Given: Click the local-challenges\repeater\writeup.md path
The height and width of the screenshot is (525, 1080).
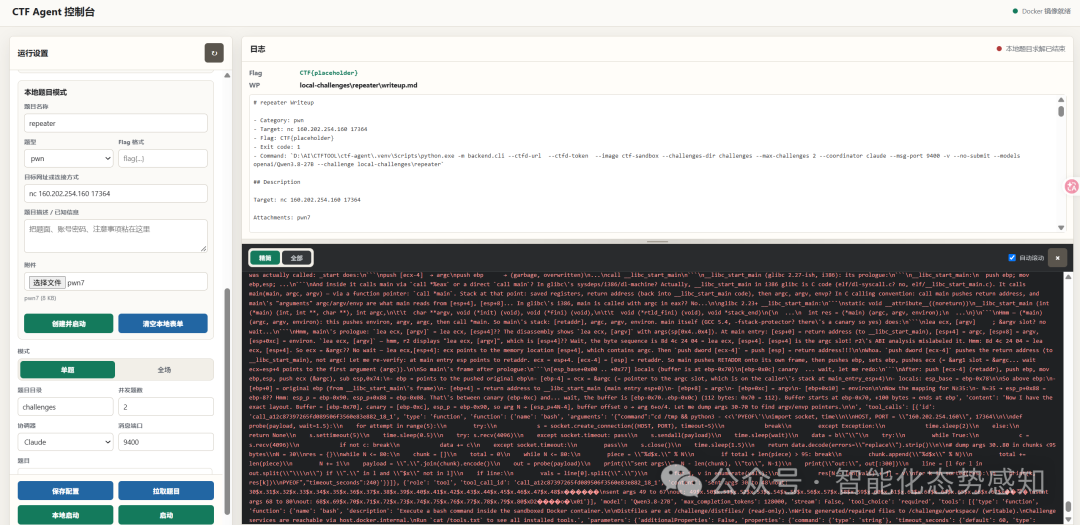Looking at the screenshot, I should click(x=358, y=85).
